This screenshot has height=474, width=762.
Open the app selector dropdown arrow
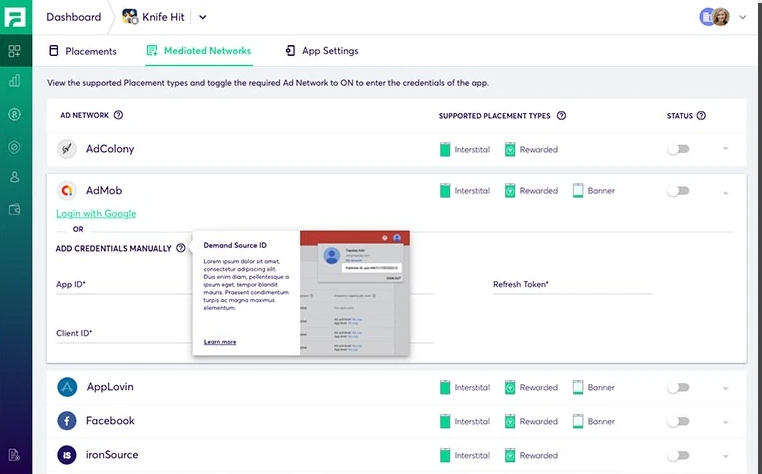203,18
